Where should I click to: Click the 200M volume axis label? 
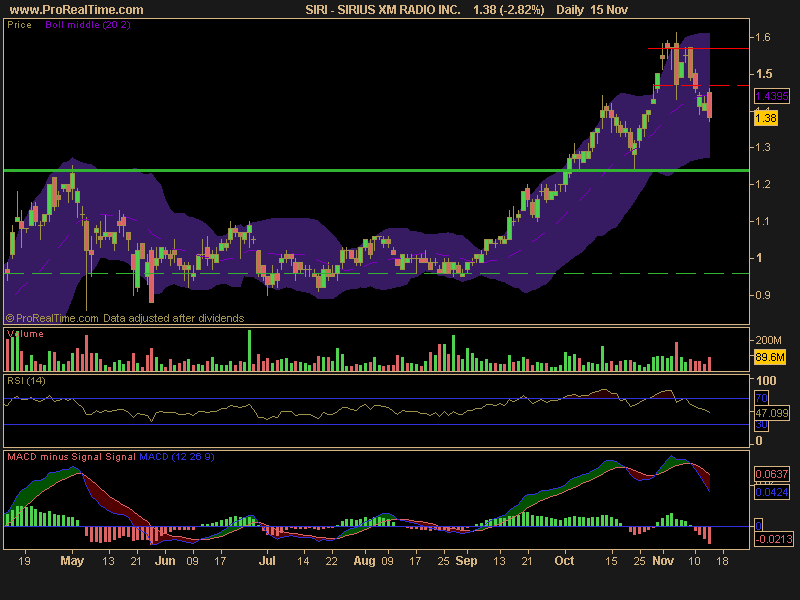(768, 340)
